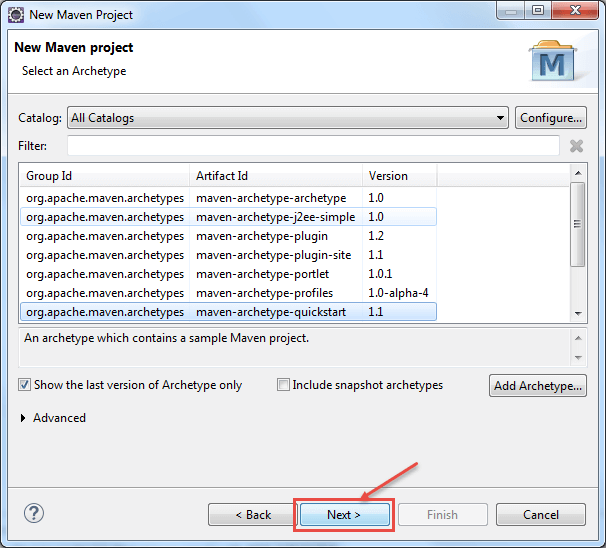Click the Eclipse icon in the title bar
The height and width of the screenshot is (548, 606).
tap(16, 15)
